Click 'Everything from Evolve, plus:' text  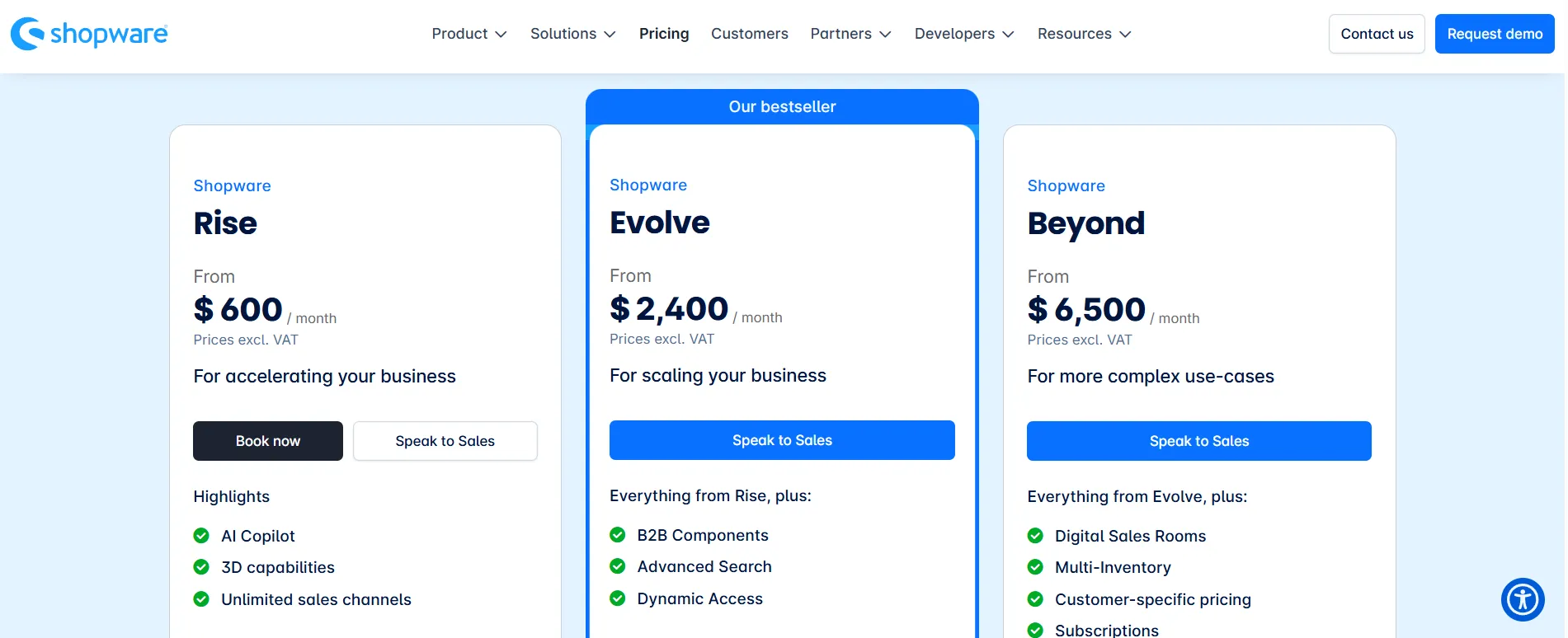1137,496
